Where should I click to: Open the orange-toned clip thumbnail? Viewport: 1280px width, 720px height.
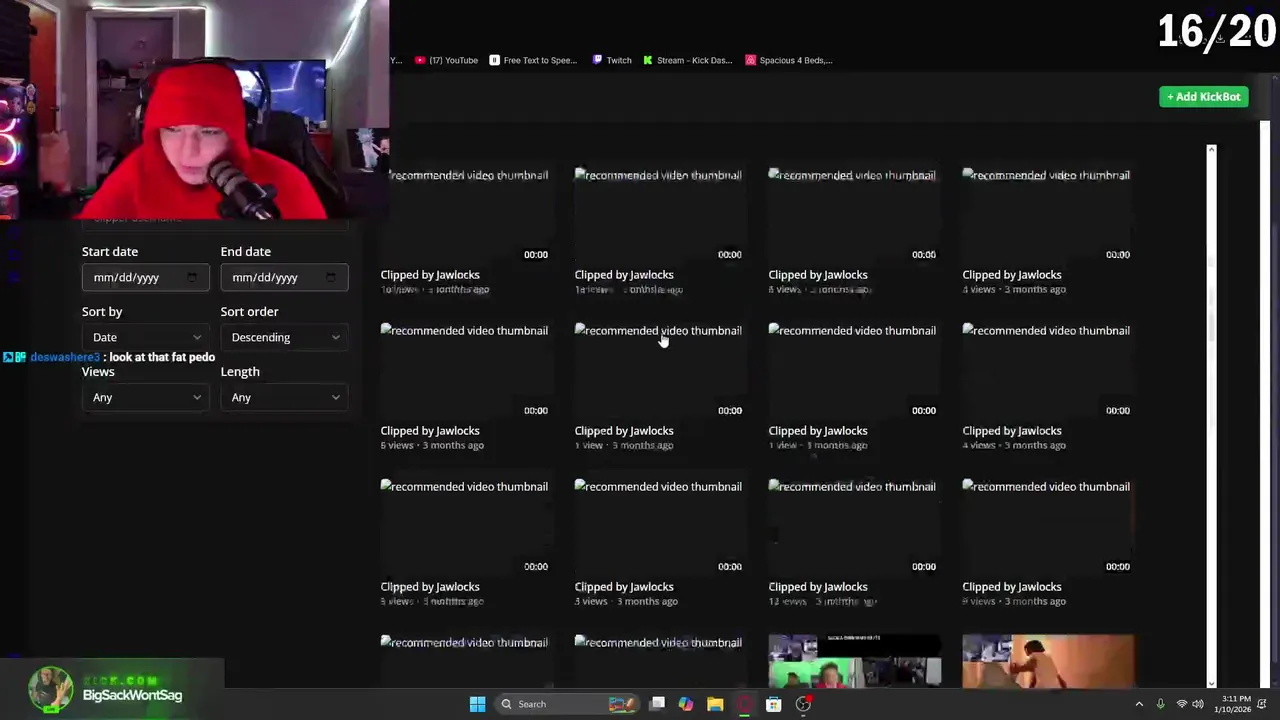pos(1048,661)
